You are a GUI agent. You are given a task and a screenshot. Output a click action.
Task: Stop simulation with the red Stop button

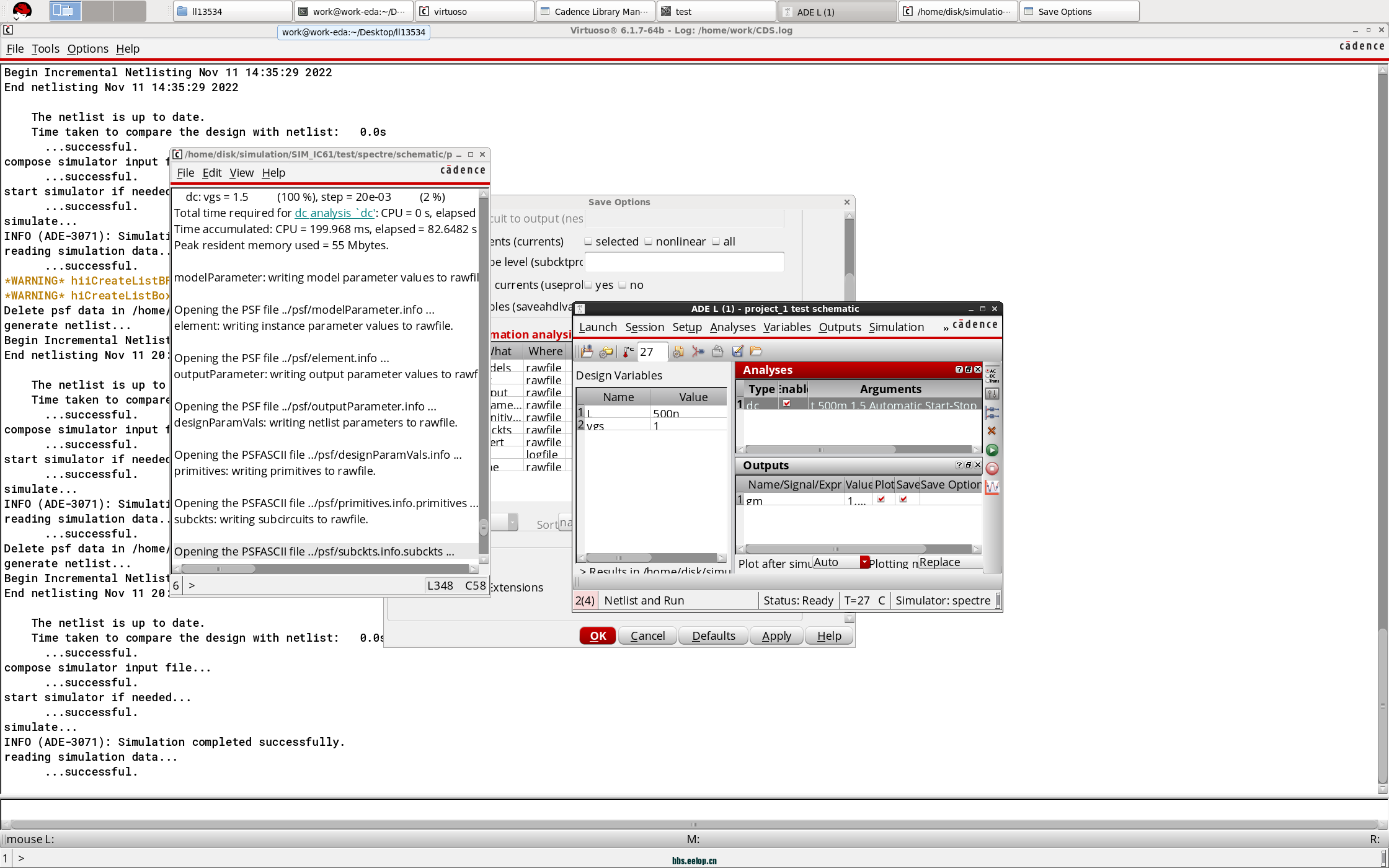(x=992, y=469)
